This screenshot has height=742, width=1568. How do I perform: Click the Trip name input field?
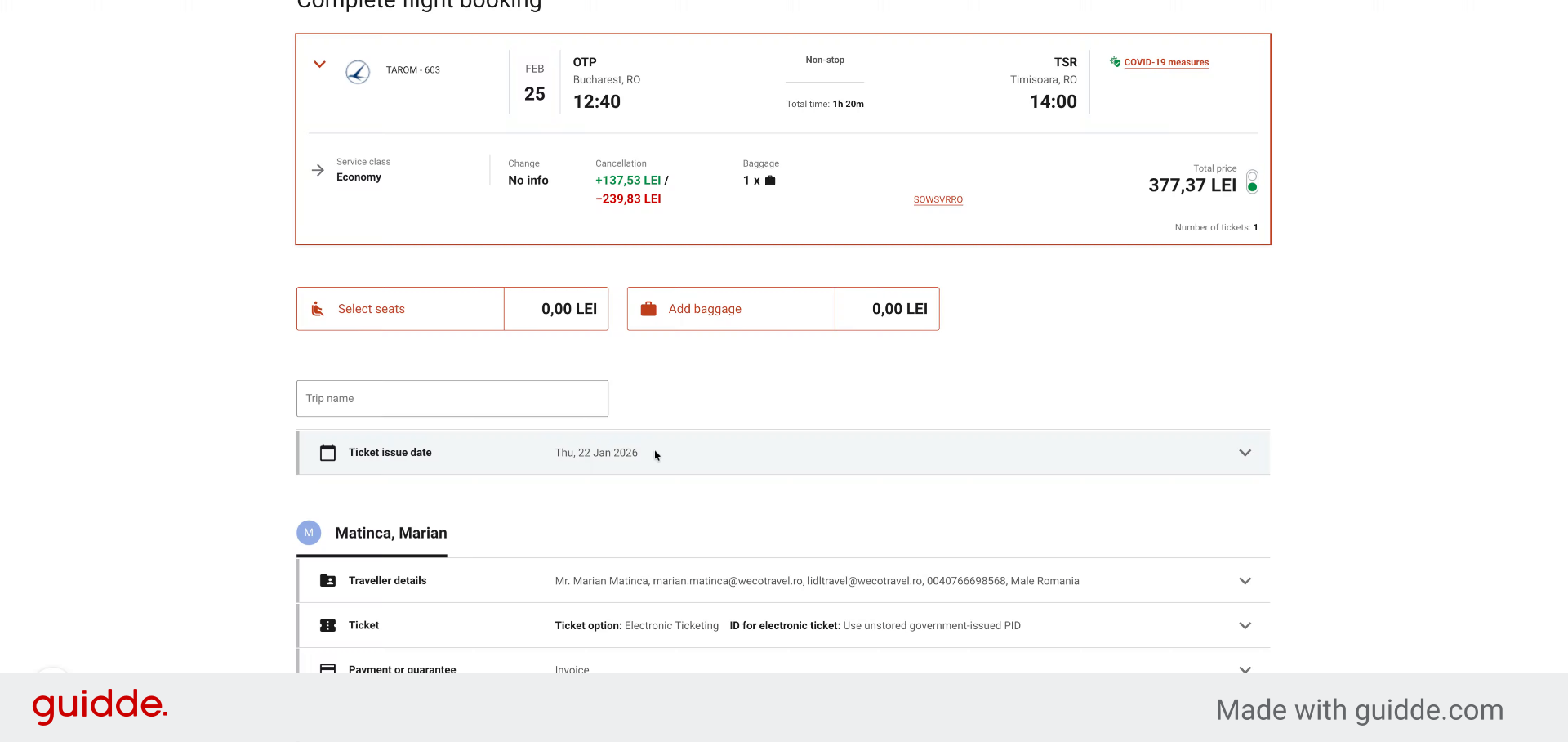point(452,398)
